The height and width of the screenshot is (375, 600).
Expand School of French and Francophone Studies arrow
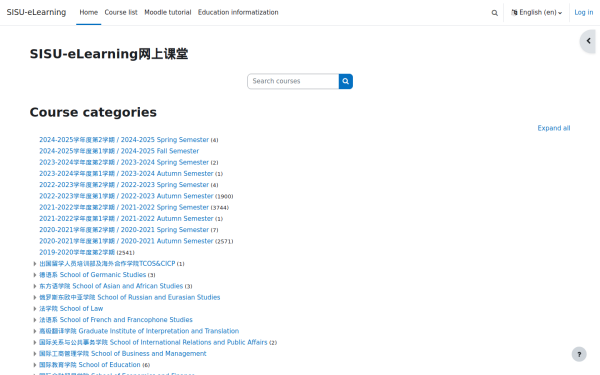34,320
